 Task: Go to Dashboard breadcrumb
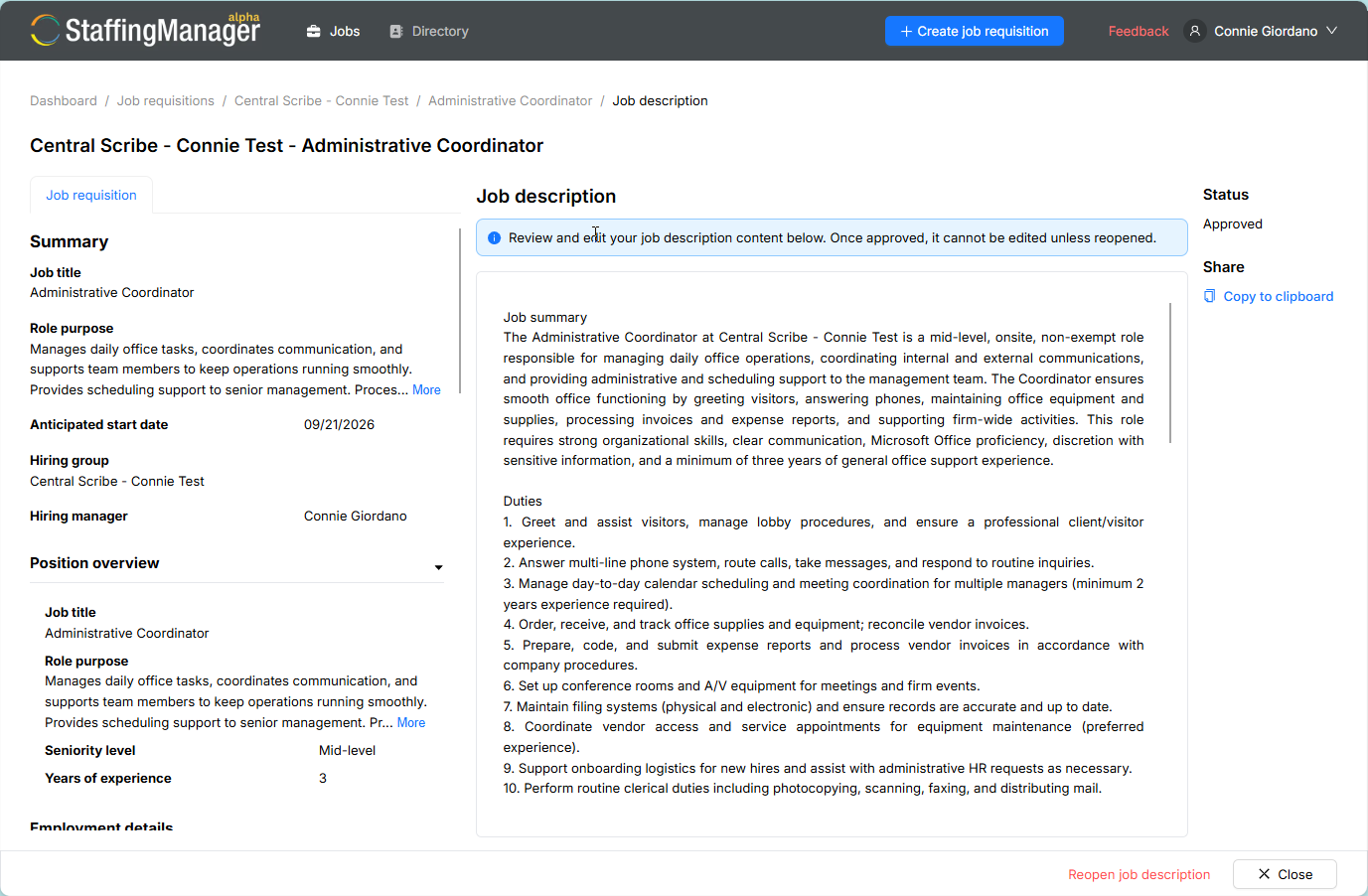click(64, 101)
